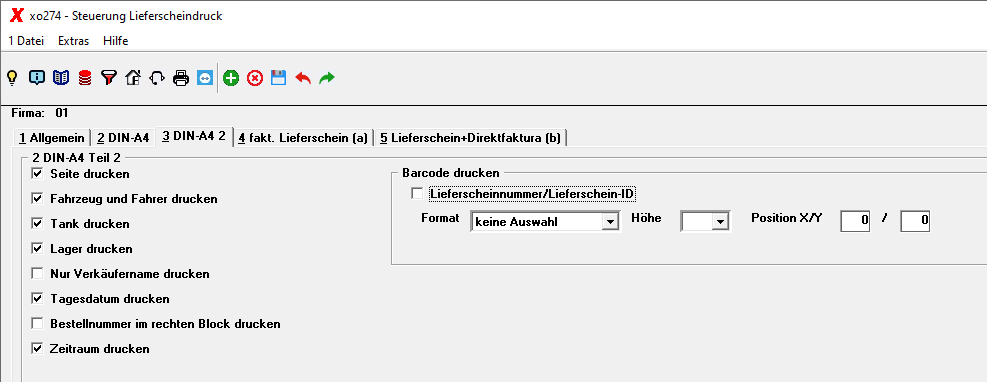Click the green redo arrow
The width and height of the screenshot is (987, 382).
tap(327, 78)
